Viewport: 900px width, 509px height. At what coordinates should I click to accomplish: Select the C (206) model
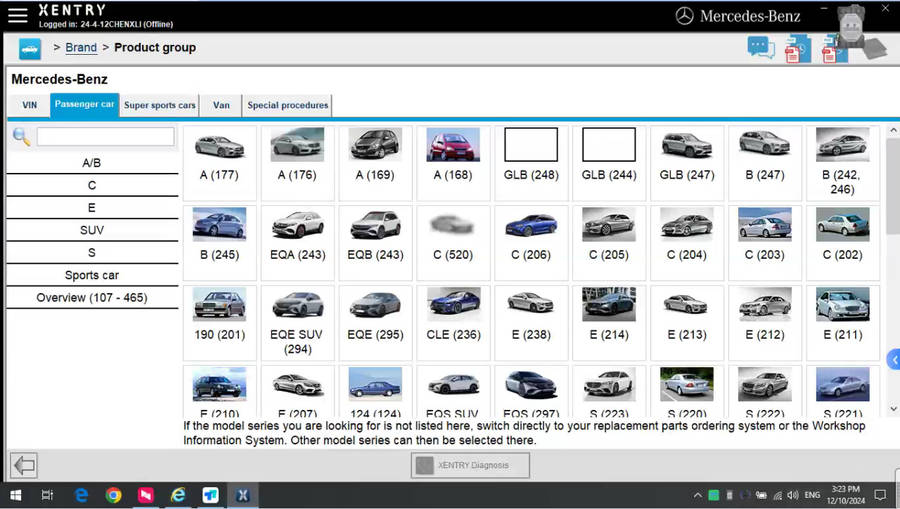[x=531, y=243]
